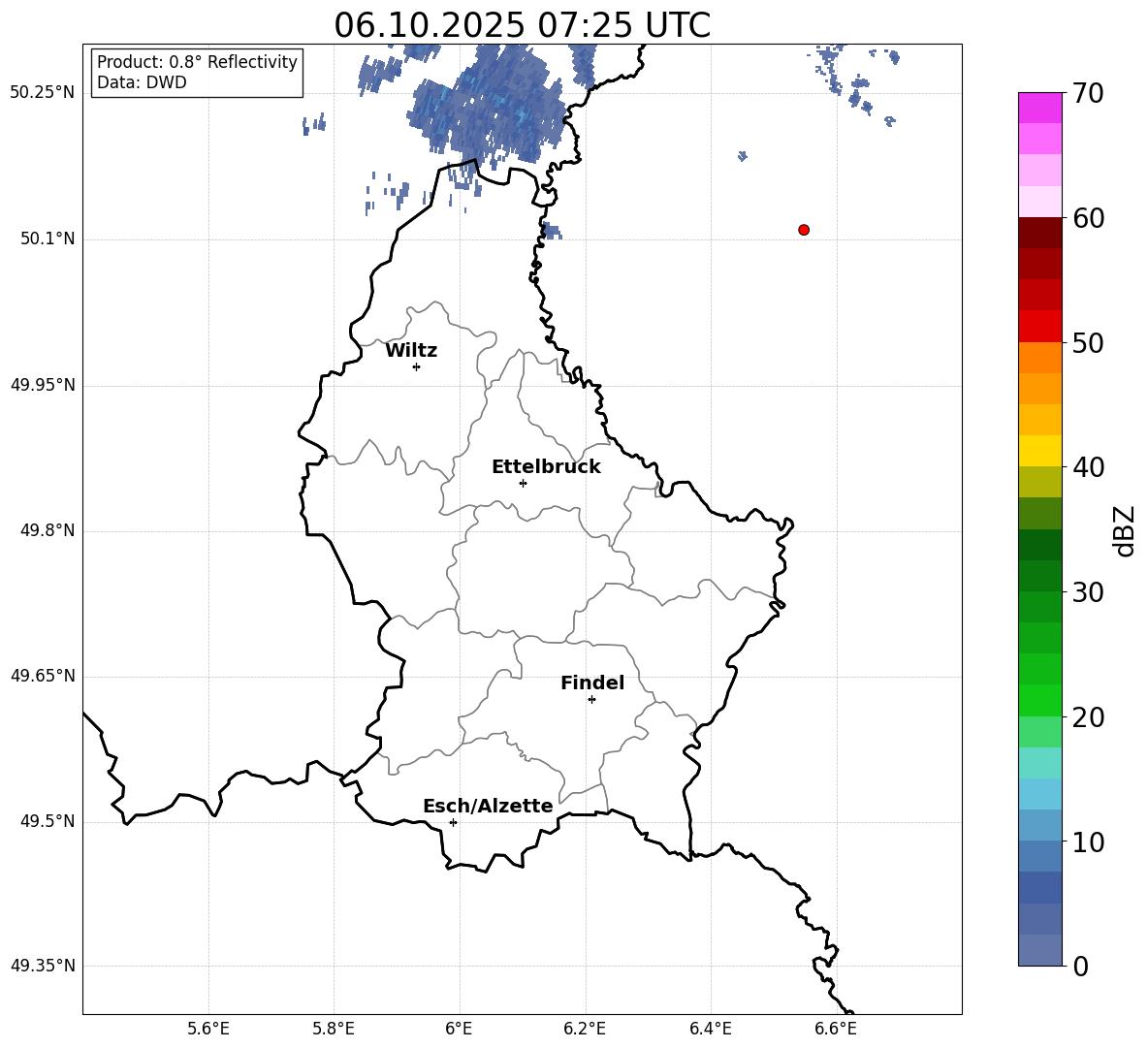Click the colorbar tick label 70
This screenshot has height=1048, width=1148.
(1088, 94)
